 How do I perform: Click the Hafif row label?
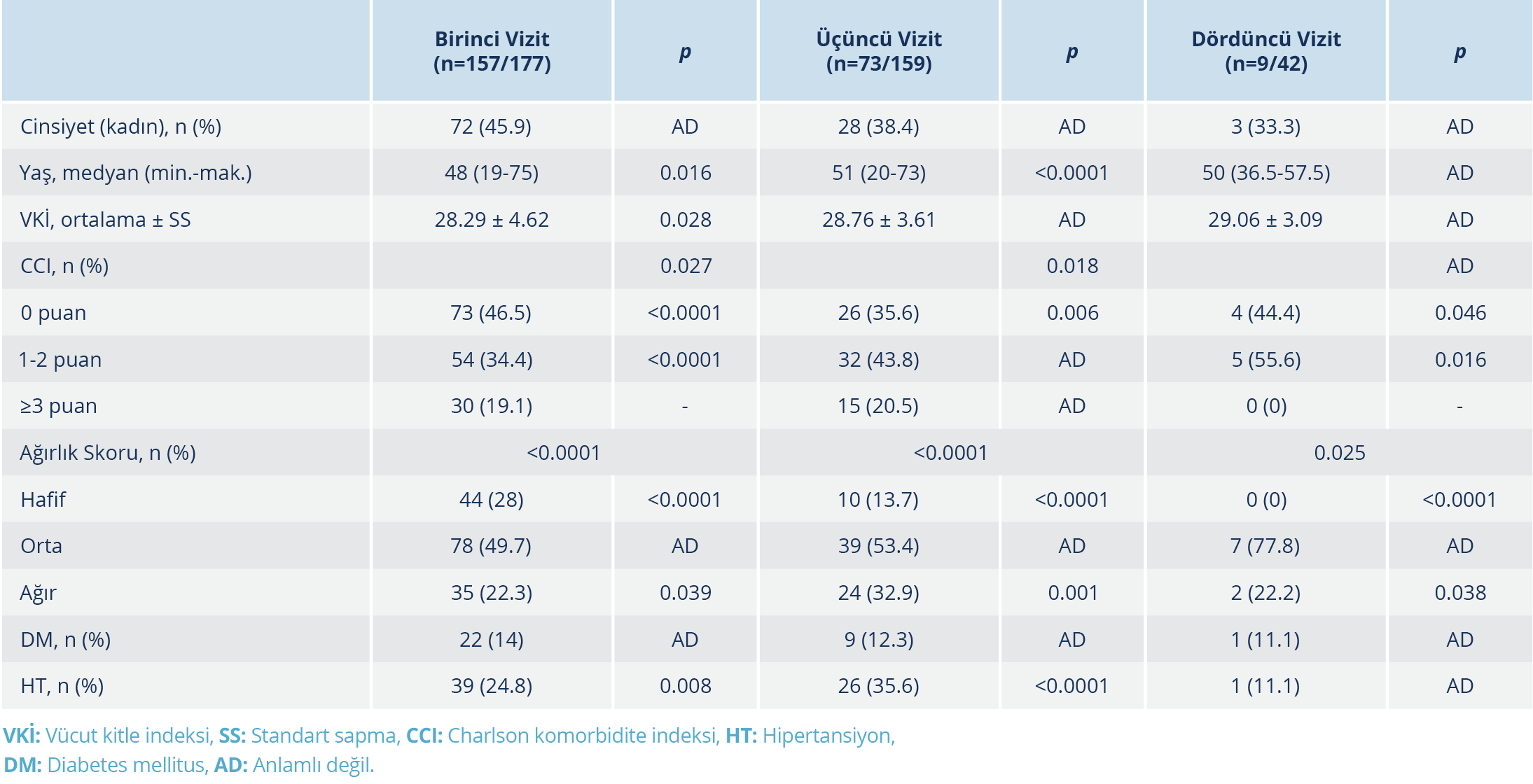(x=43, y=500)
